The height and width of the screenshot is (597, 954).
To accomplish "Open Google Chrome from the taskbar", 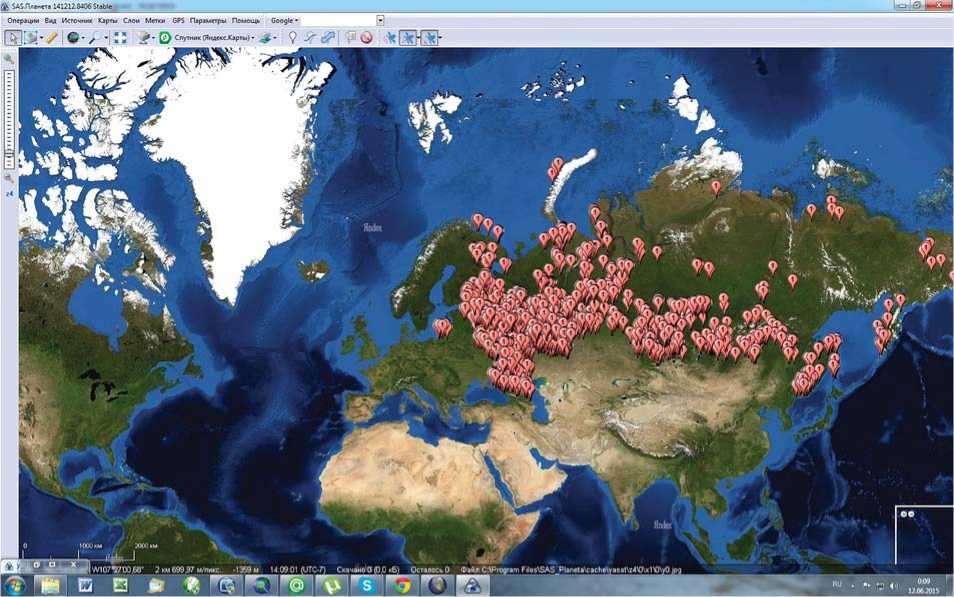I will [402, 585].
